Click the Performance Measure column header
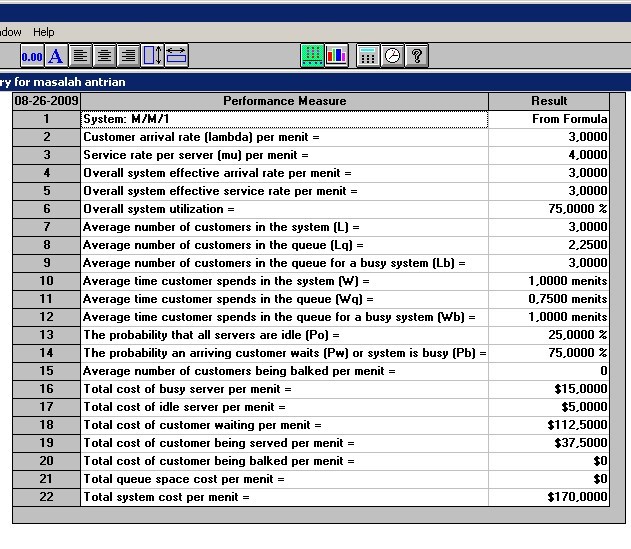Screen dimensions: 631x549 (x=285, y=101)
